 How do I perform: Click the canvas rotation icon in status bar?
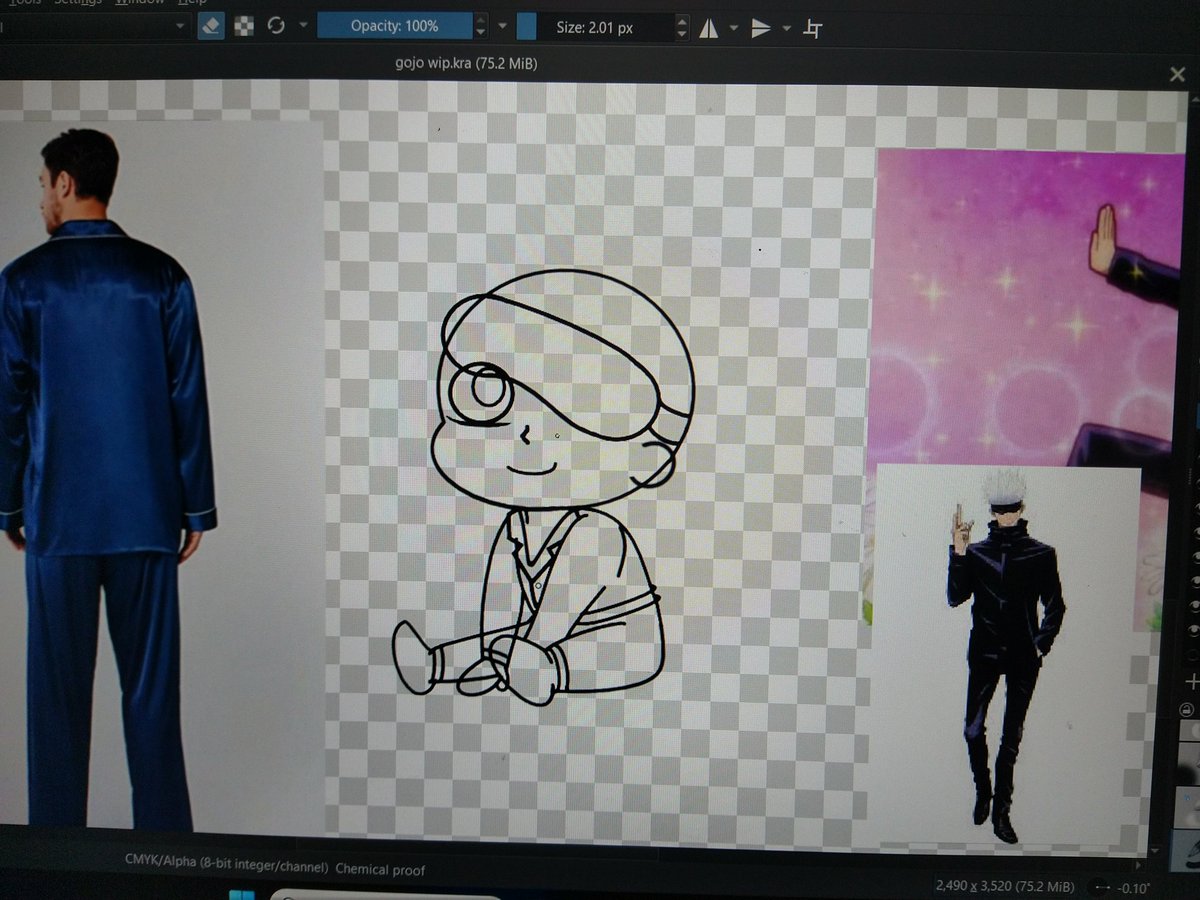point(1103,888)
